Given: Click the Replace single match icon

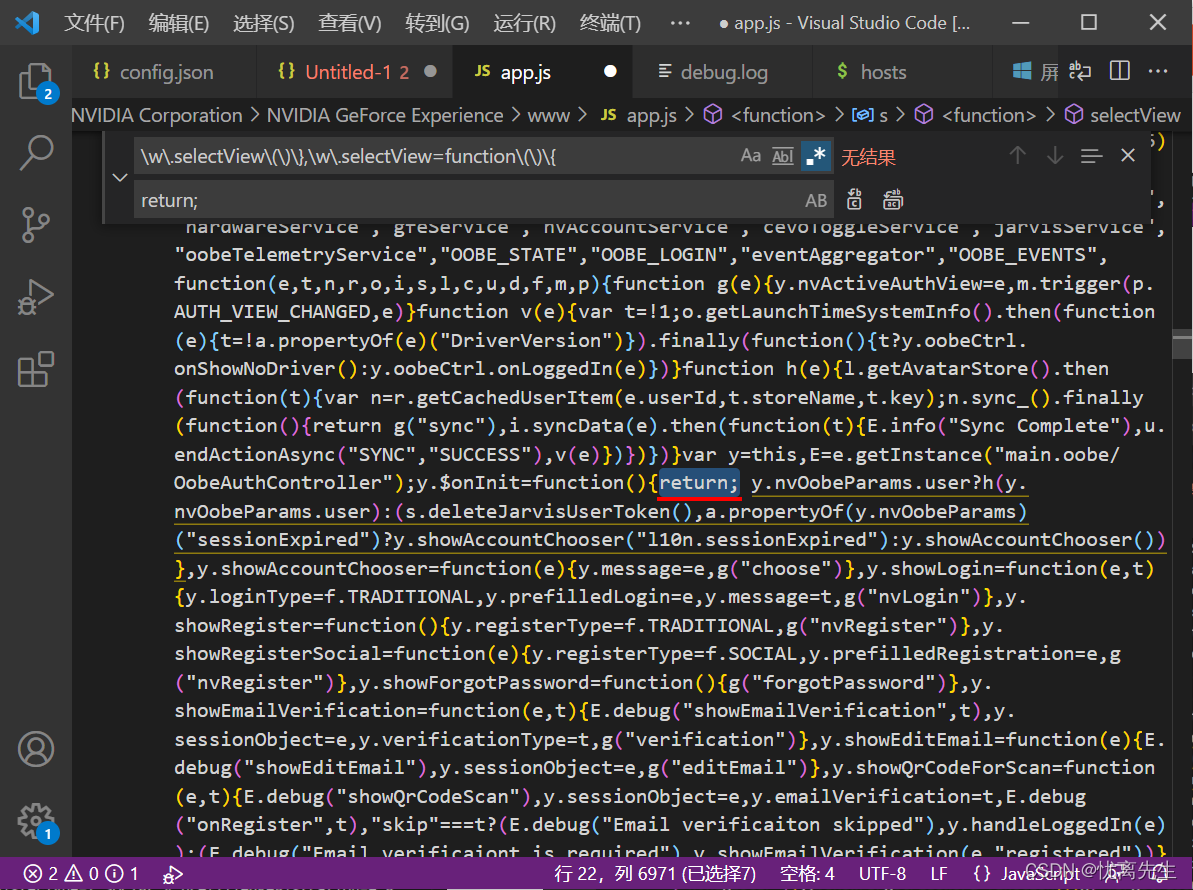Looking at the screenshot, I should point(854,200).
